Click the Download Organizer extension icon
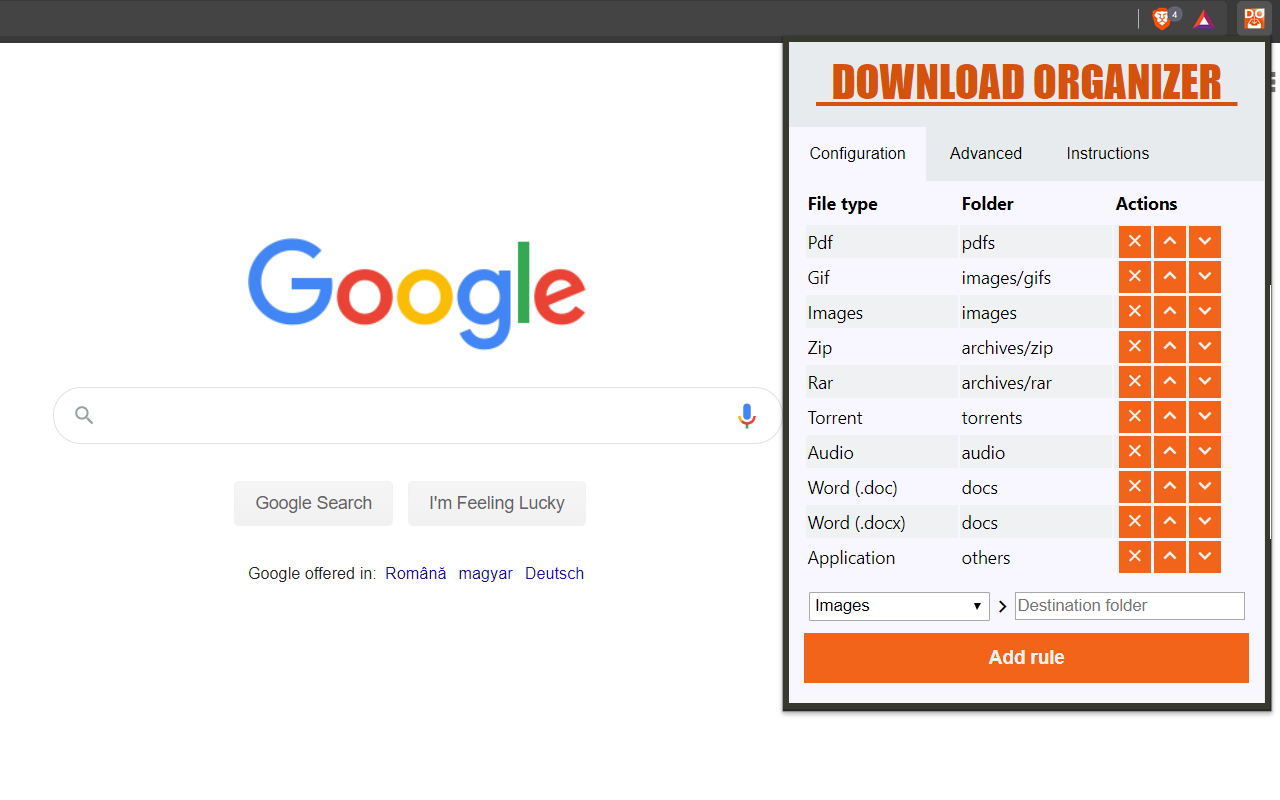Viewport: 1280px width, 800px height. tap(1254, 18)
